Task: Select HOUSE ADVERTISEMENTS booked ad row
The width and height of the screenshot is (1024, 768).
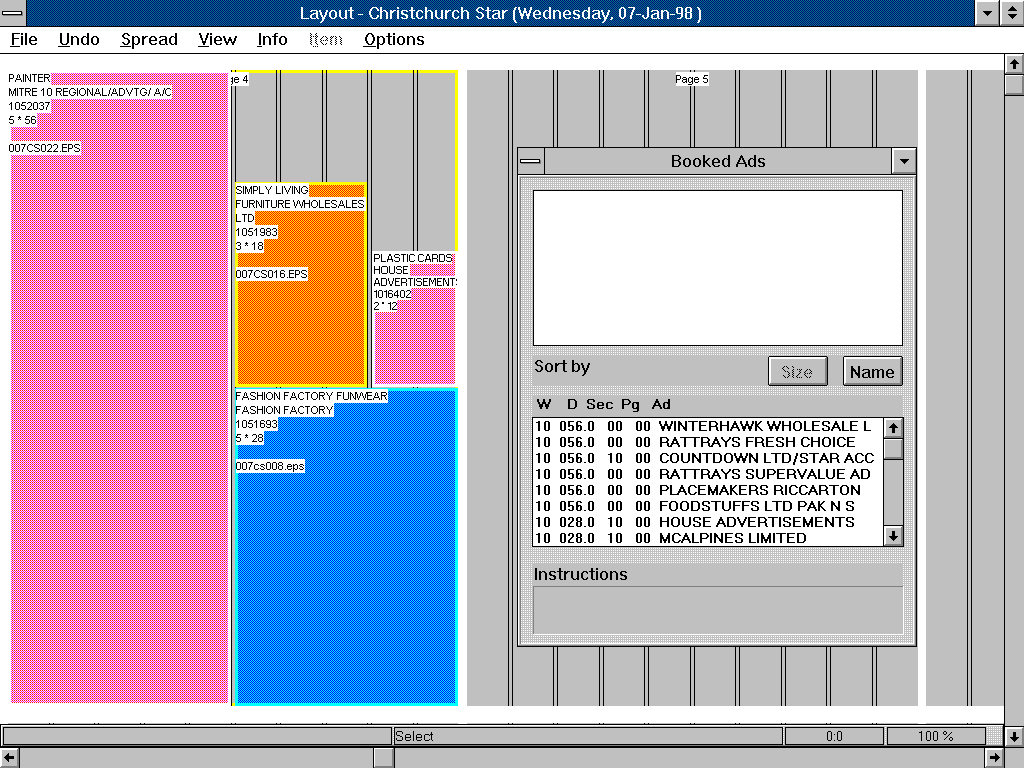Action: coord(708,522)
